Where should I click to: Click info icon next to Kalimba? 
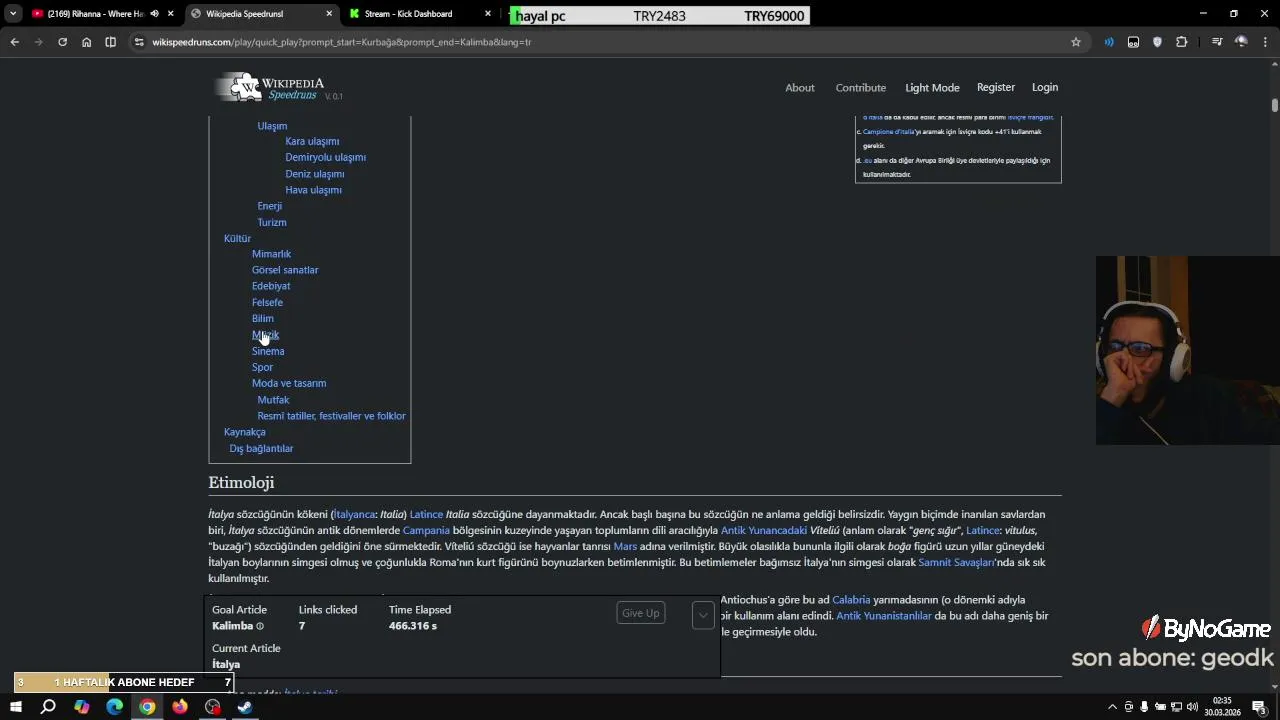(x=260, y=626)
